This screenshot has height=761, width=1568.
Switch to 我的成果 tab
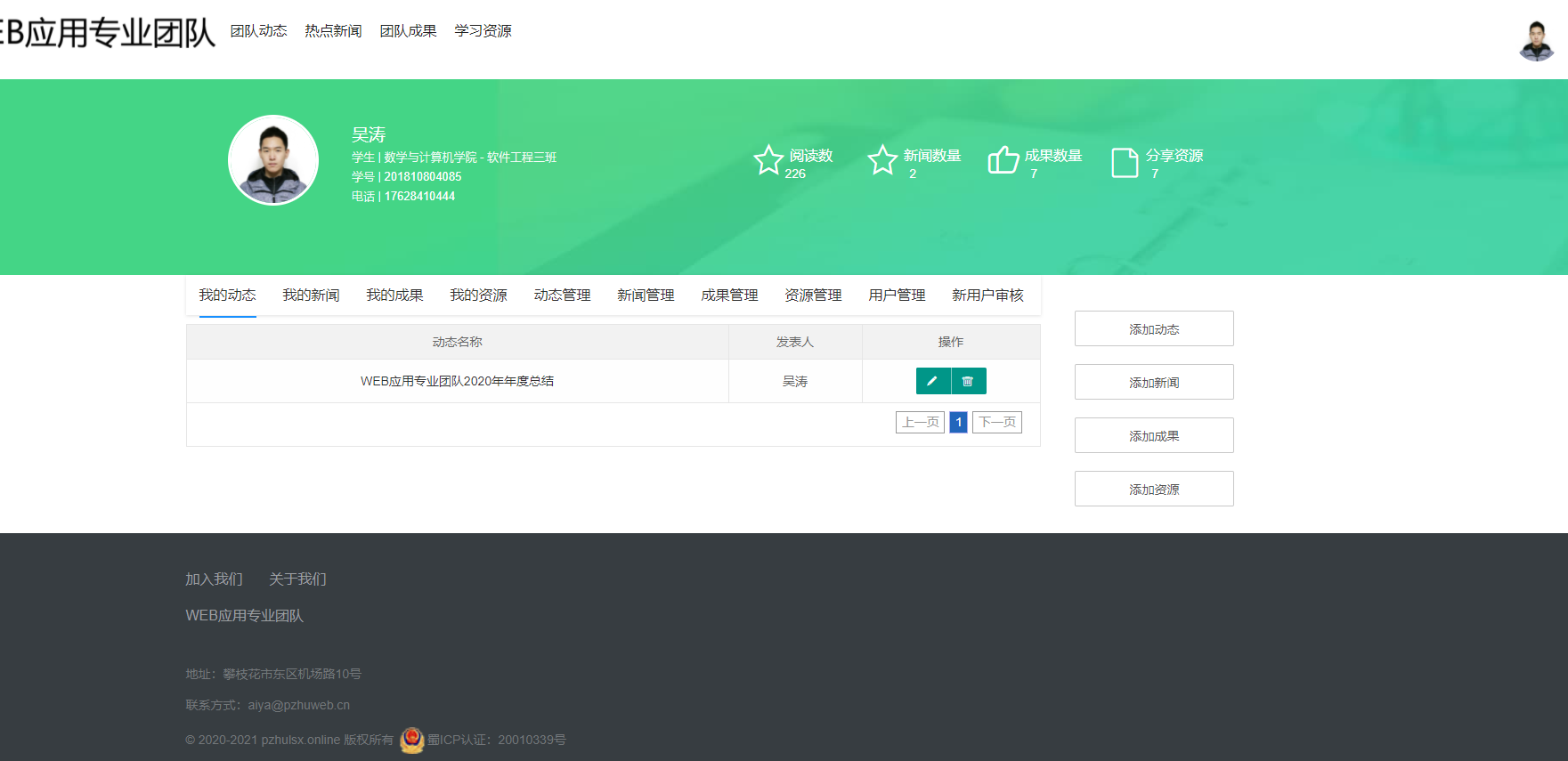[394, 295]
